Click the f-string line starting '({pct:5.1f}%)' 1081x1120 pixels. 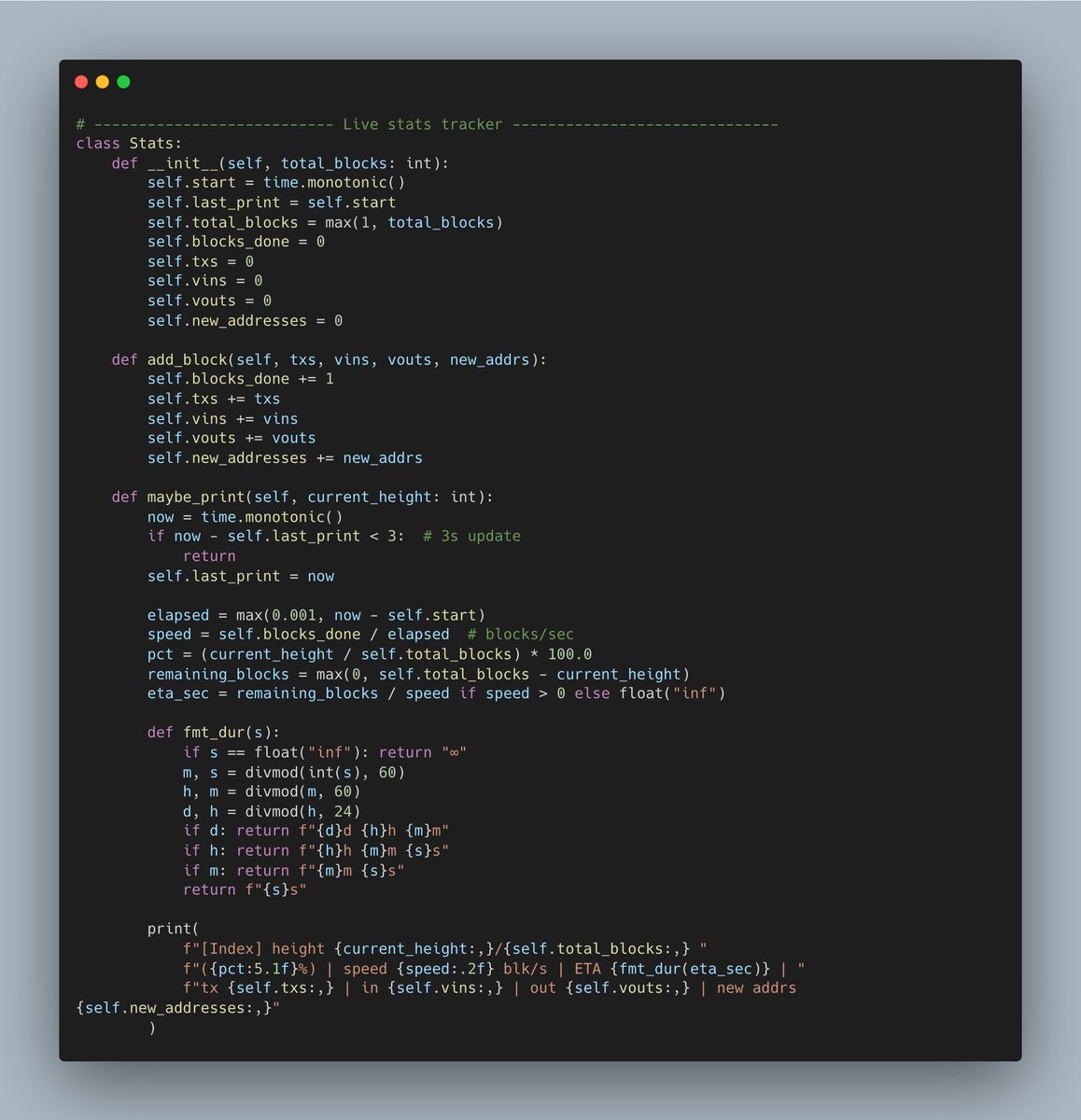(x=494, y=969)
